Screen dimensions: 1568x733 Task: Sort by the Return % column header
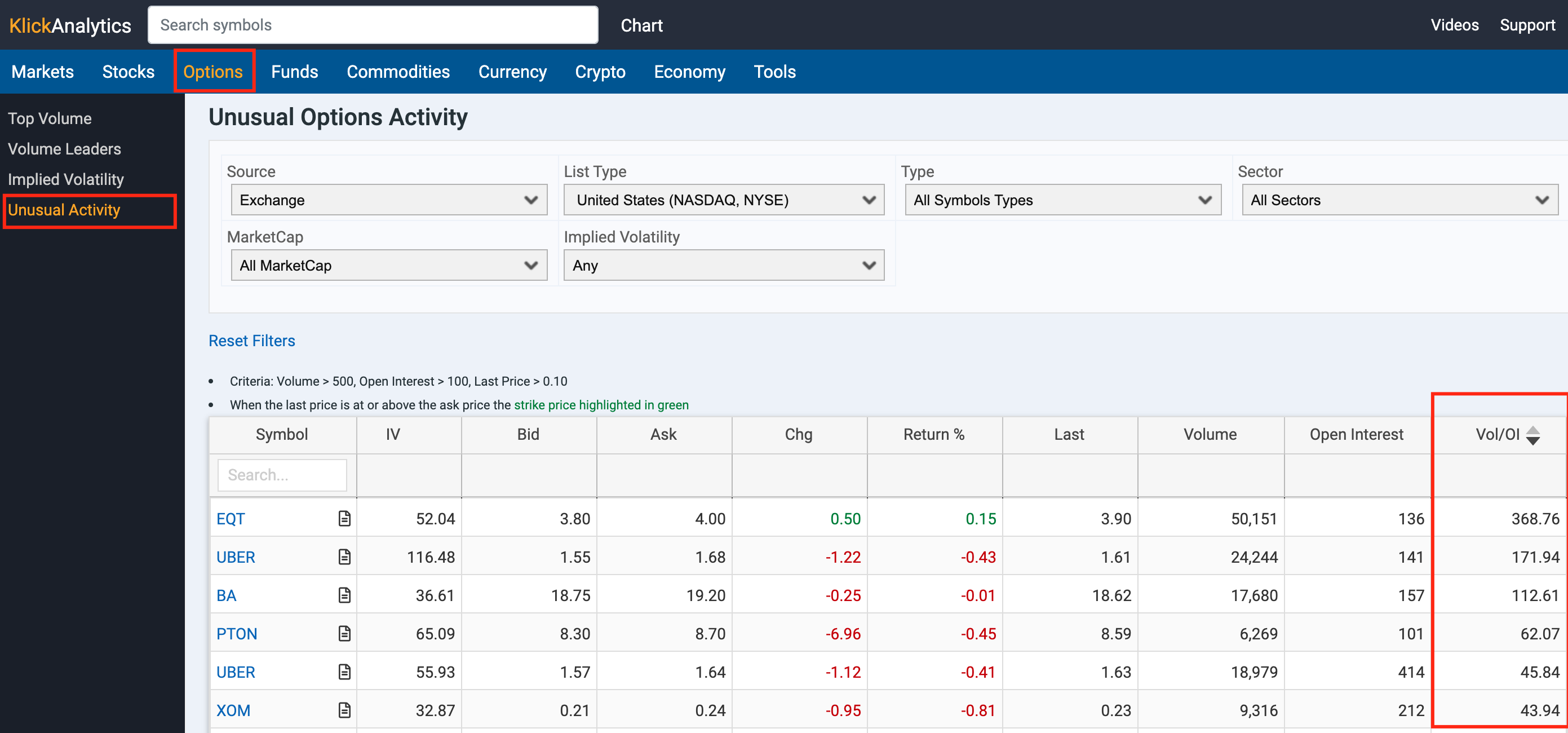pyautogui.click(x=934, y=434)
